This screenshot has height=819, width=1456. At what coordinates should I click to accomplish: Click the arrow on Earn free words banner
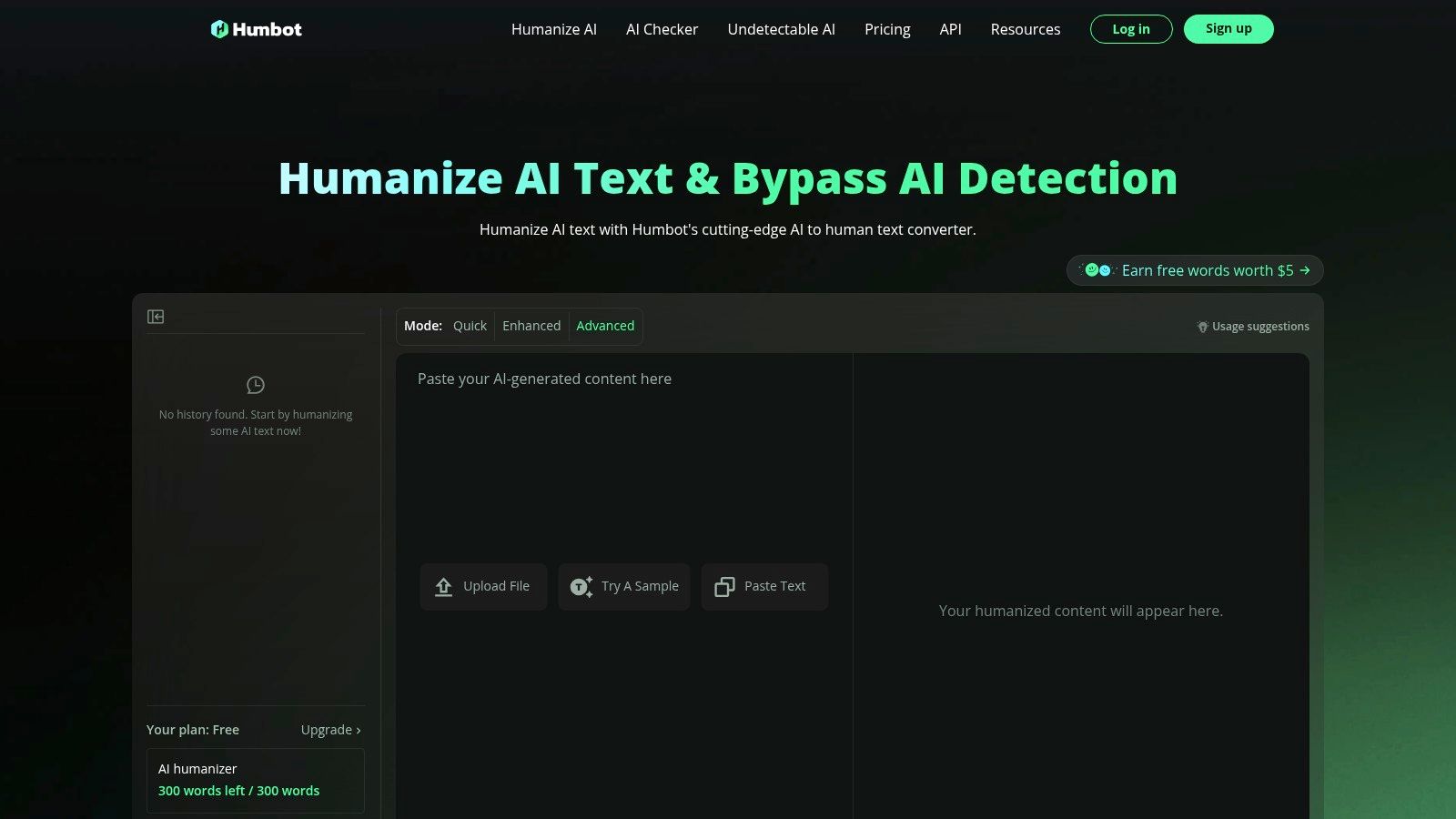click(1305, 270)
